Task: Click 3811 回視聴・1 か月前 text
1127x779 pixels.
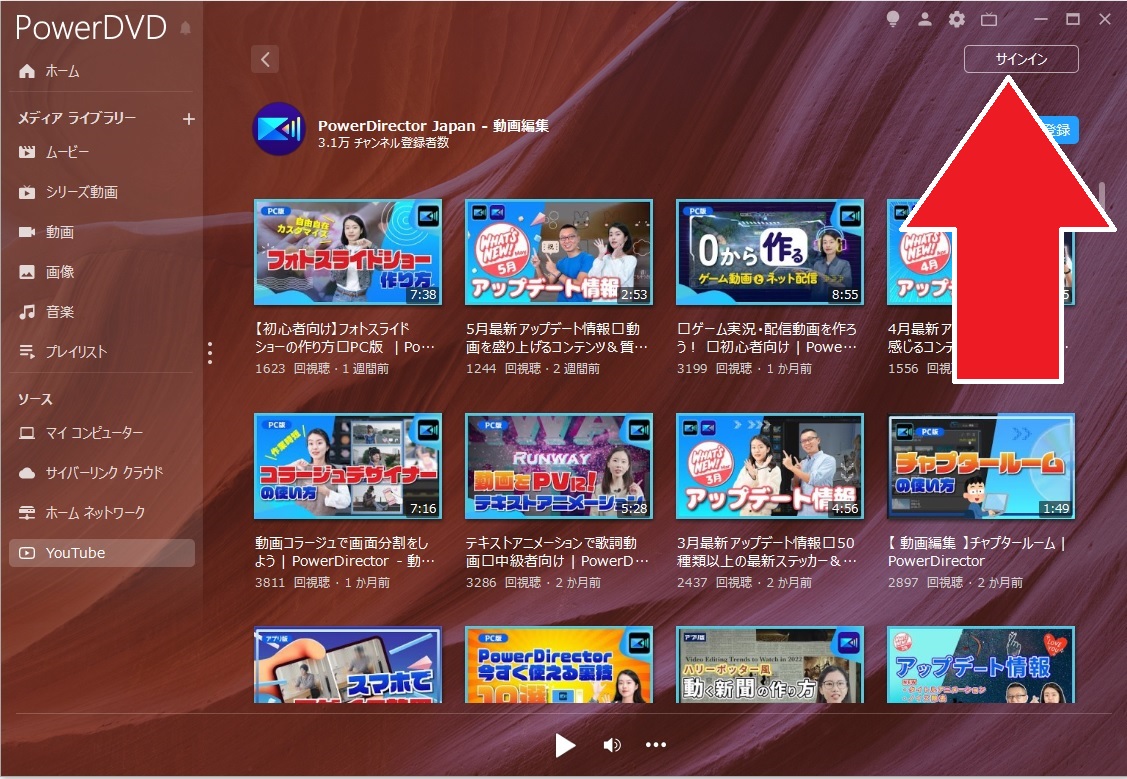Action: 322,583
